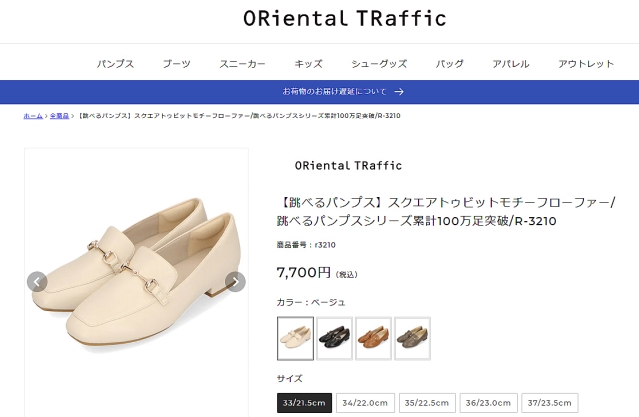
Task: Open the パンプス menu
Action: coord(115,64)
